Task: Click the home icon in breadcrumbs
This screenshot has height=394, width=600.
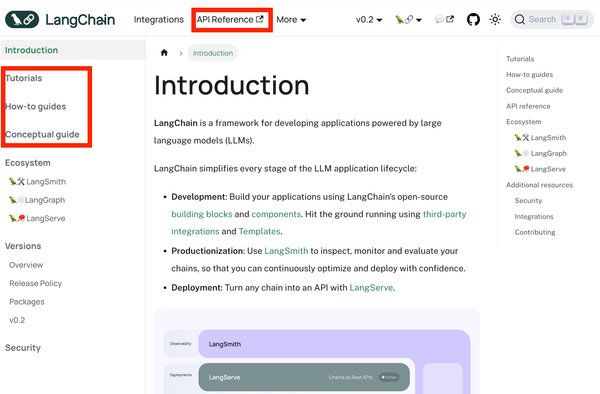Action: [164, 53]
